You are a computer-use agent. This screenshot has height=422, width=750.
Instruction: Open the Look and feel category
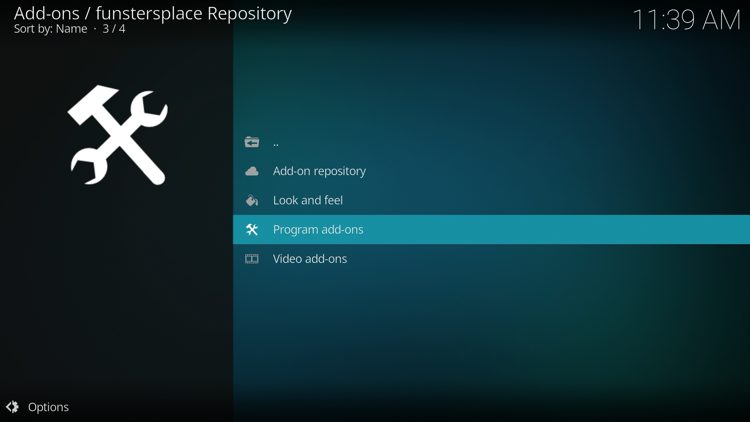pos(308,200)
